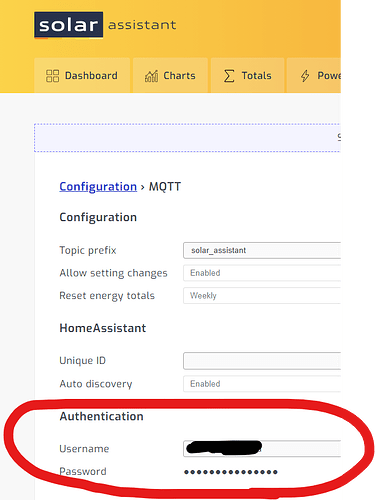Image resolution: width=375 pixels, height=500 pixels.
Task: Click the Password masked dots
Action: (231, 472)
